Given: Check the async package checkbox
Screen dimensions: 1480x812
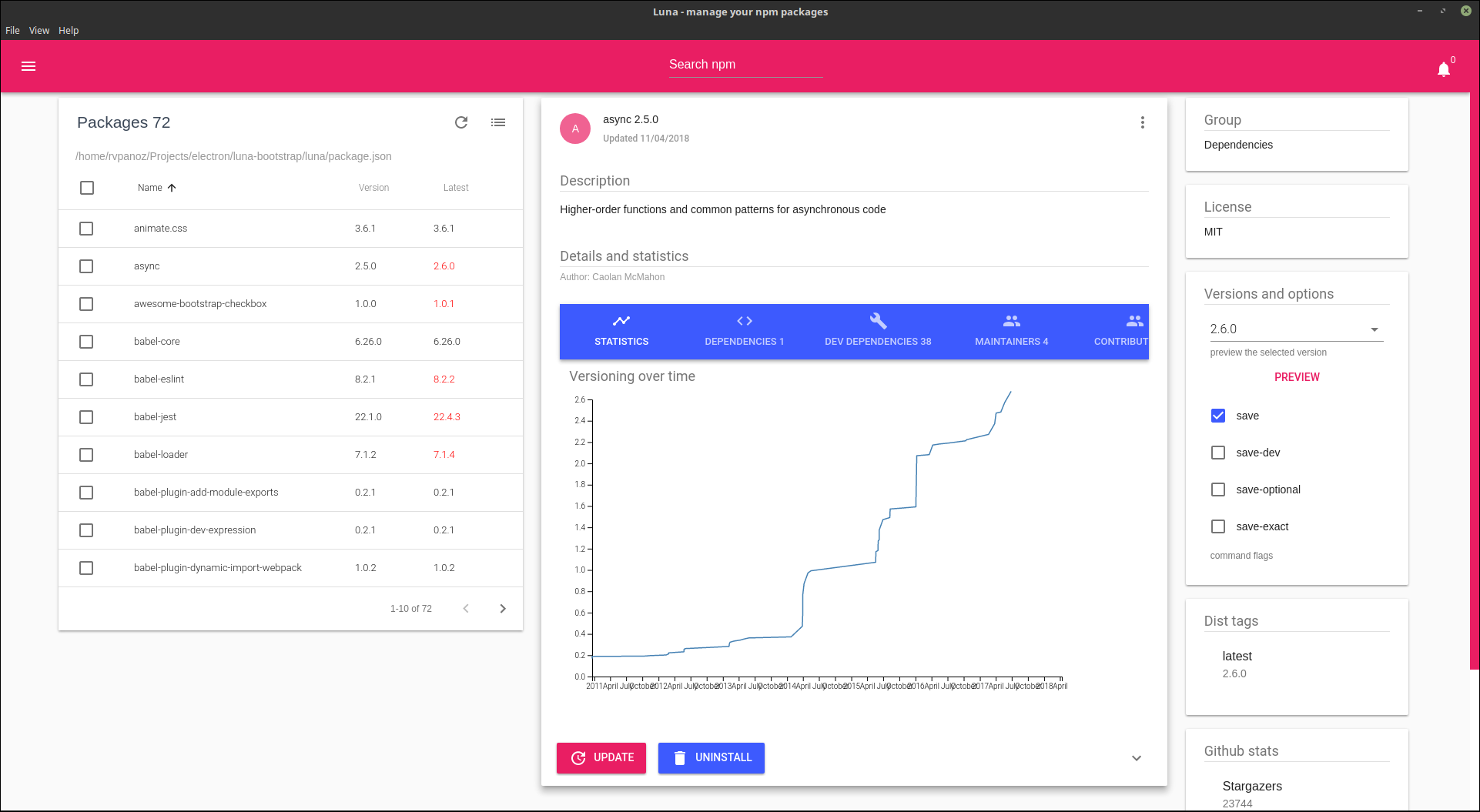Looking at the screenshot, I should [x=86, y=266].
